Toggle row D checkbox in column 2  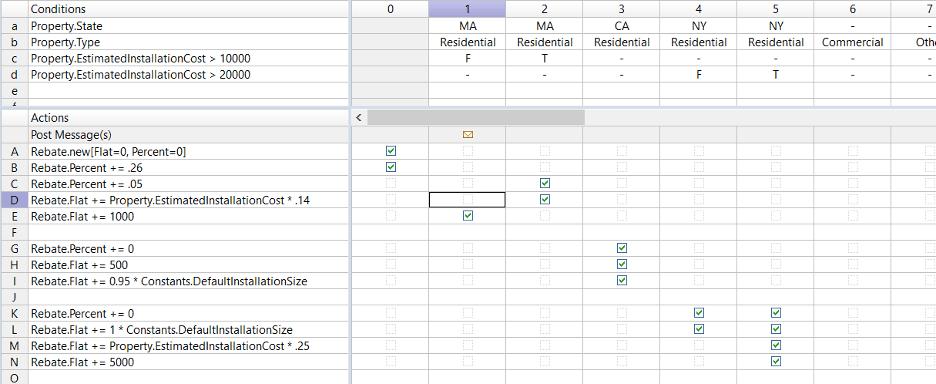point(544,199)
